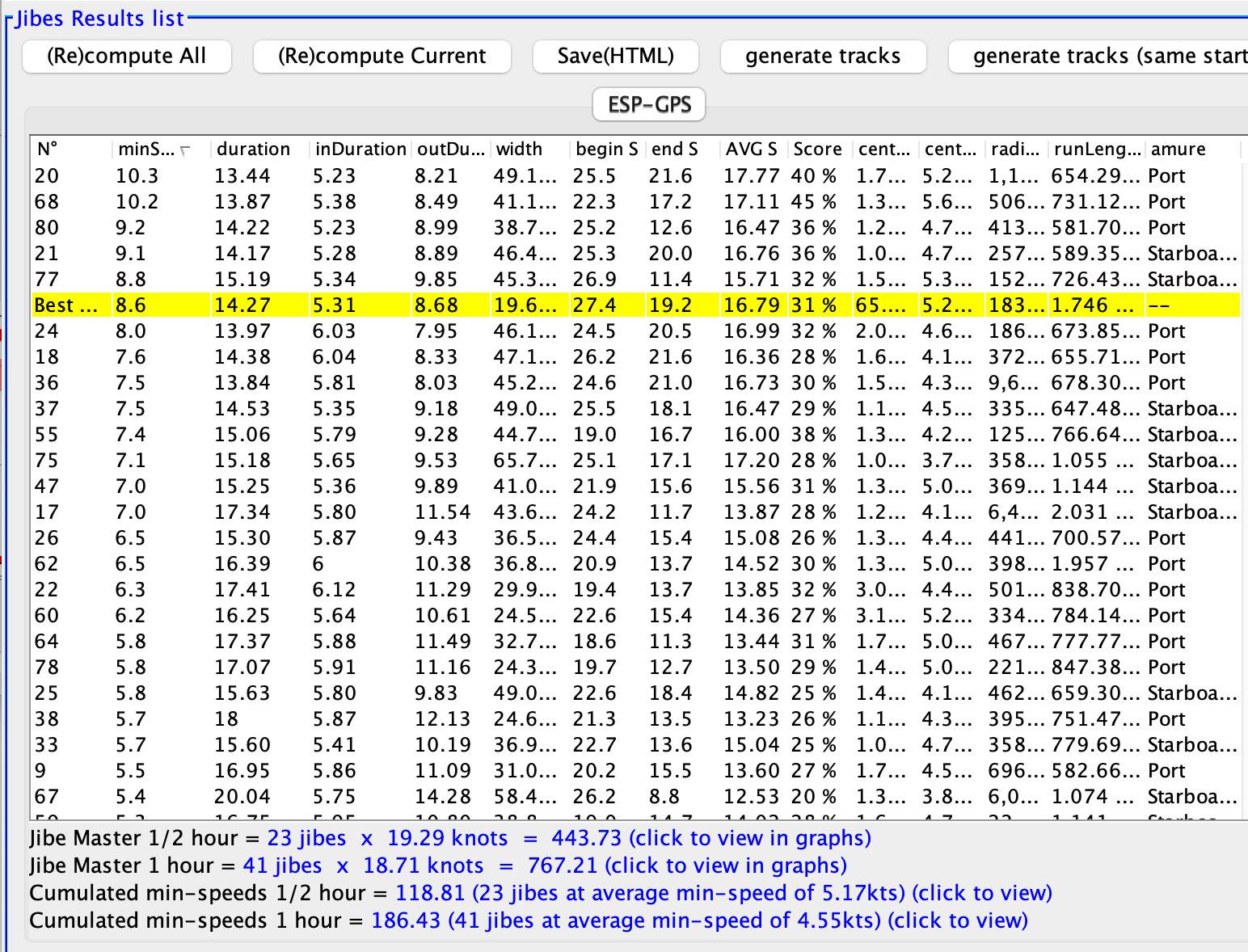The height and width of the screenshot is (952, 1248).
Task: Open the ESP-GPS button
Action: (649, 104)
